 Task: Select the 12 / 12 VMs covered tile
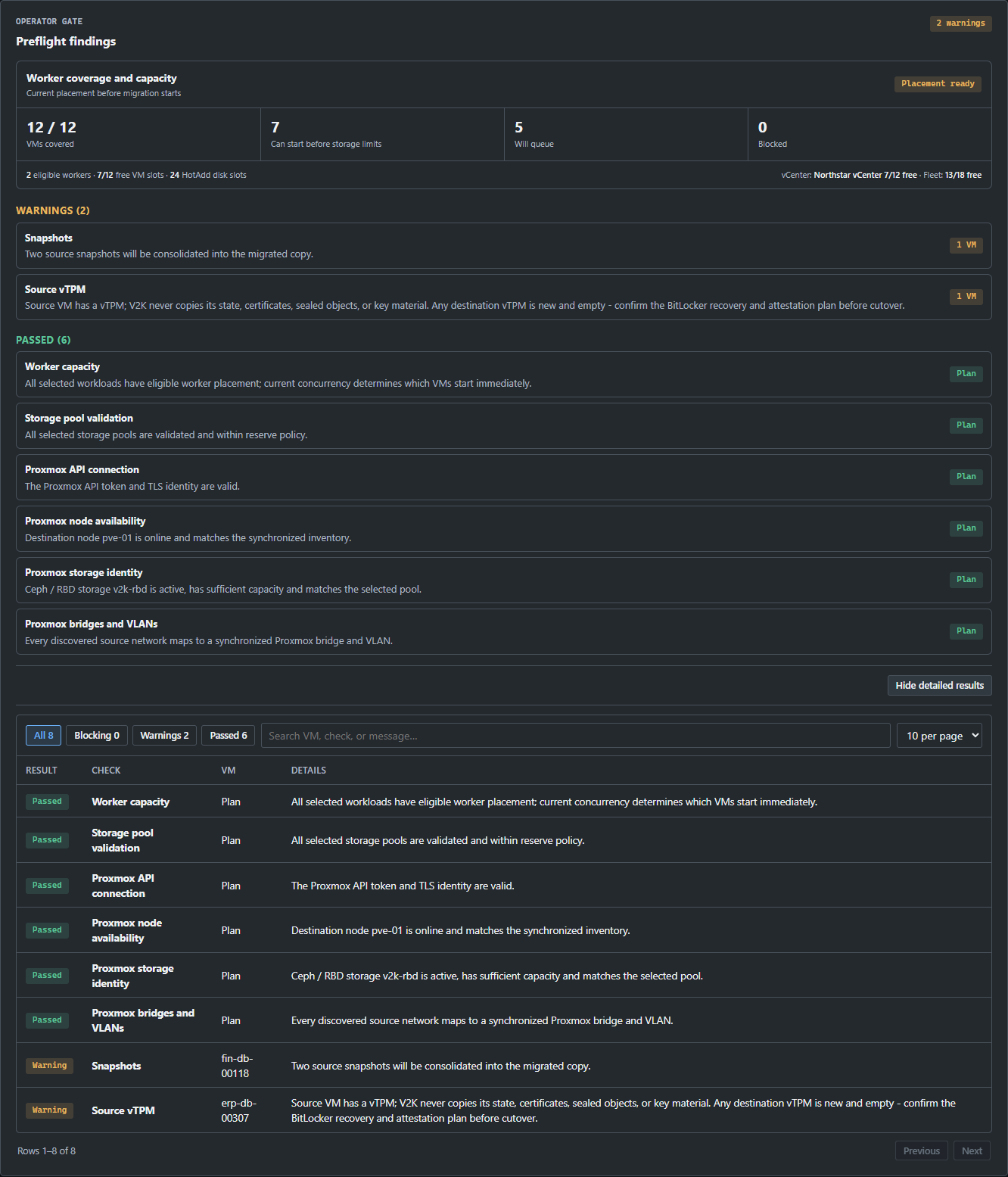point(138,134)
